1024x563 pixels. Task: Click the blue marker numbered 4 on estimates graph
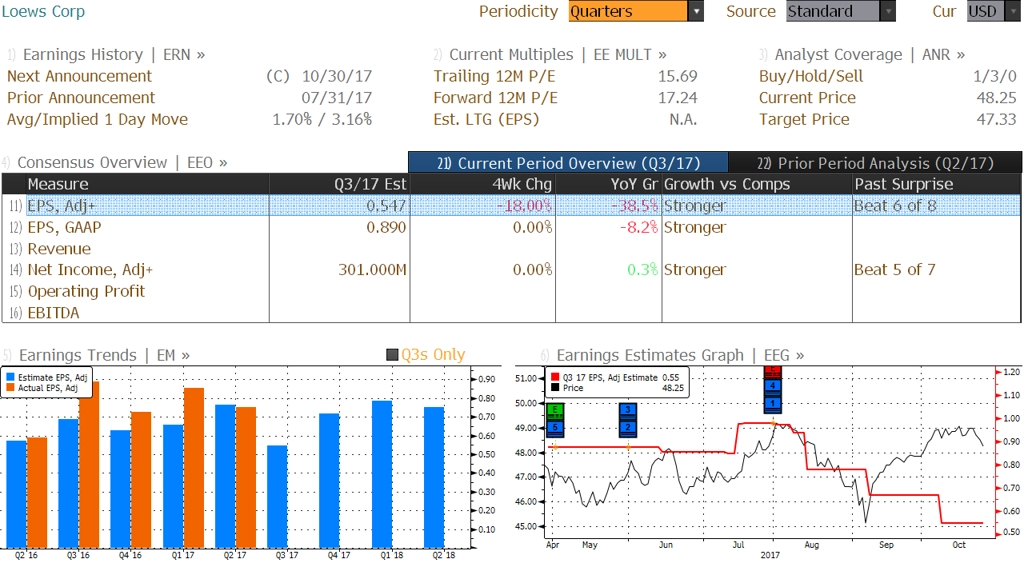pyautogui.click(x=773, y=385)
